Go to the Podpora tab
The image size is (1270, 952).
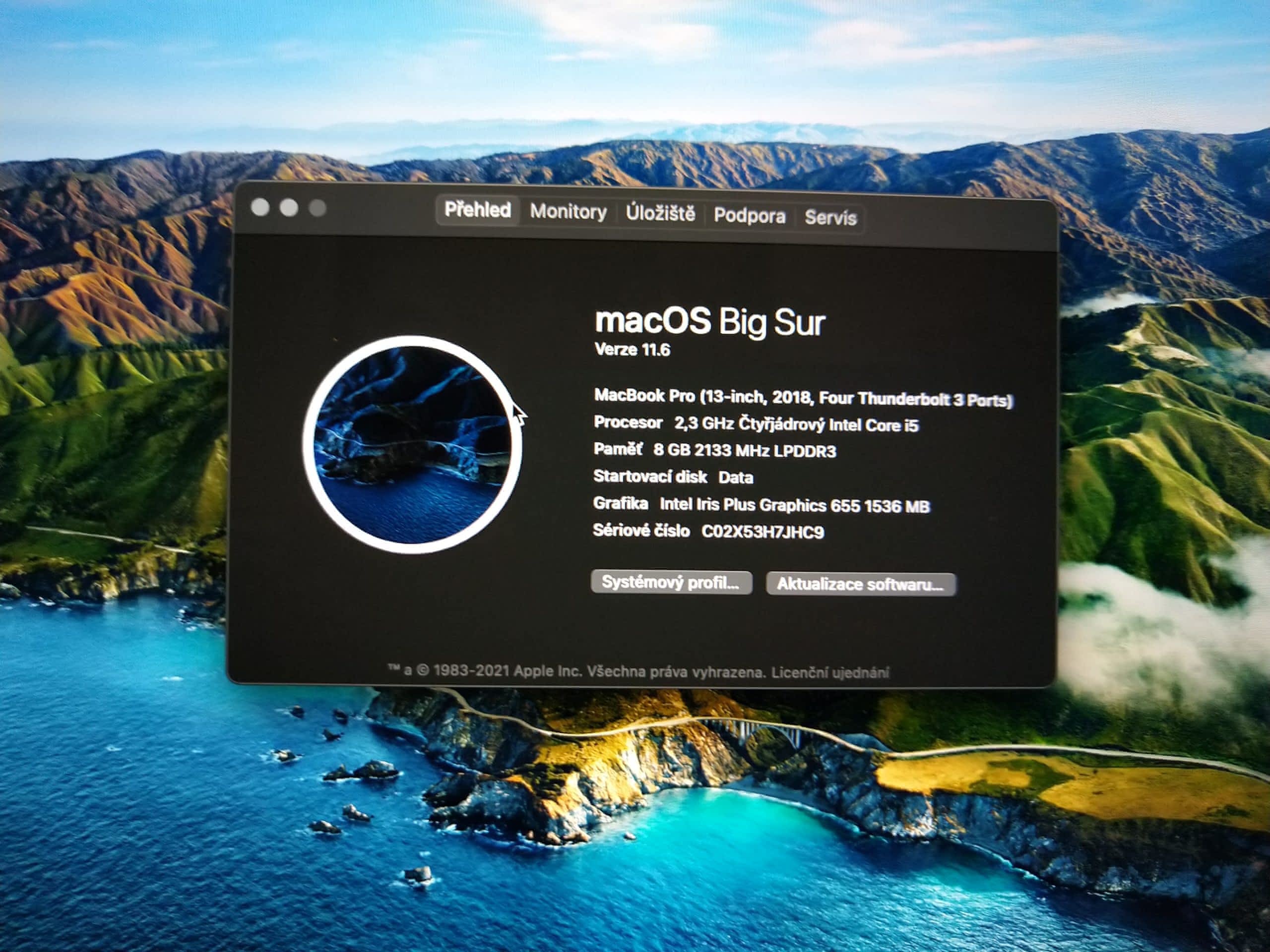749,216
